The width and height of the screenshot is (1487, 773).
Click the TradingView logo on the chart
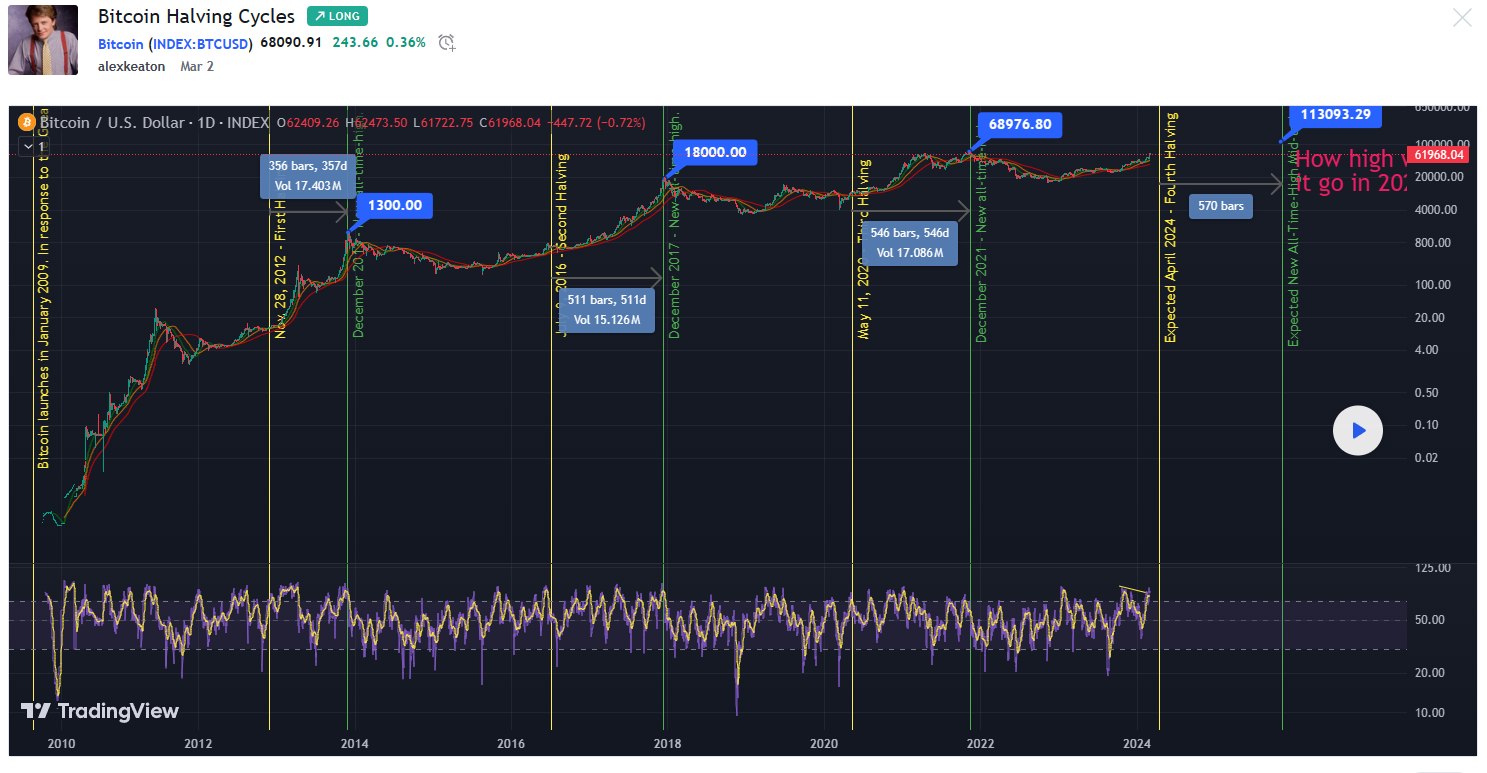click(100, 711)
